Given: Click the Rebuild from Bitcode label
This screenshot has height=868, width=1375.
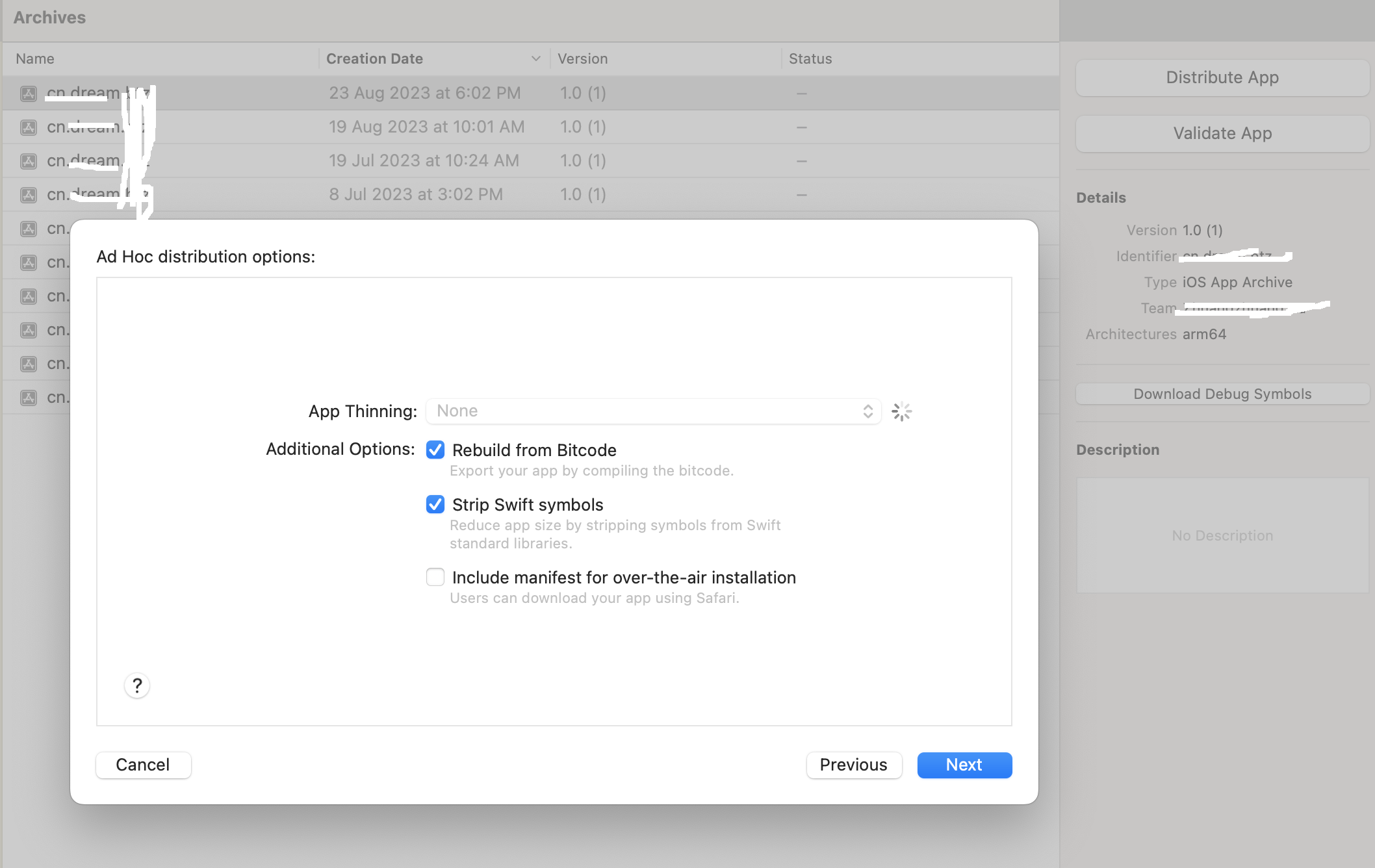Looking at the screenshot, I should tap(534, 450).
